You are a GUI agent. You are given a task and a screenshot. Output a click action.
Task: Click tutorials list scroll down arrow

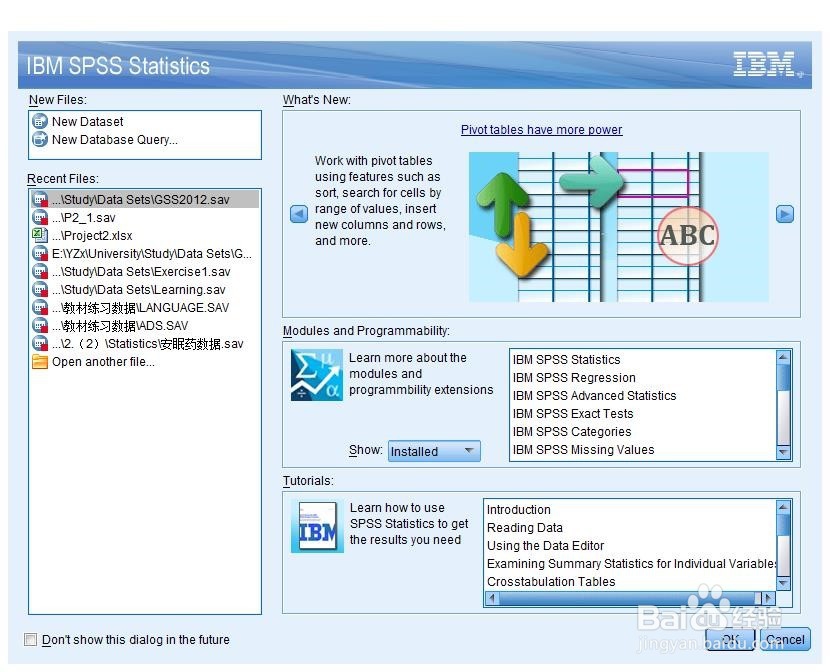(783, 583)
